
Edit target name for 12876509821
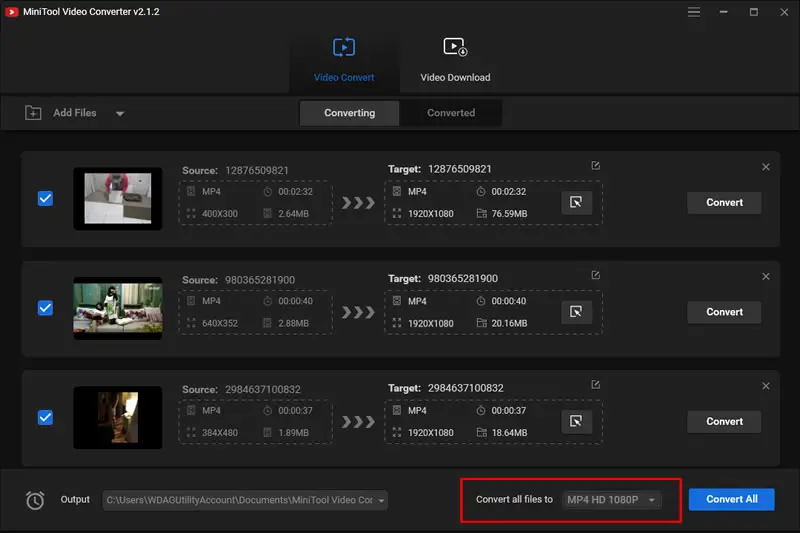coord(595,165)
